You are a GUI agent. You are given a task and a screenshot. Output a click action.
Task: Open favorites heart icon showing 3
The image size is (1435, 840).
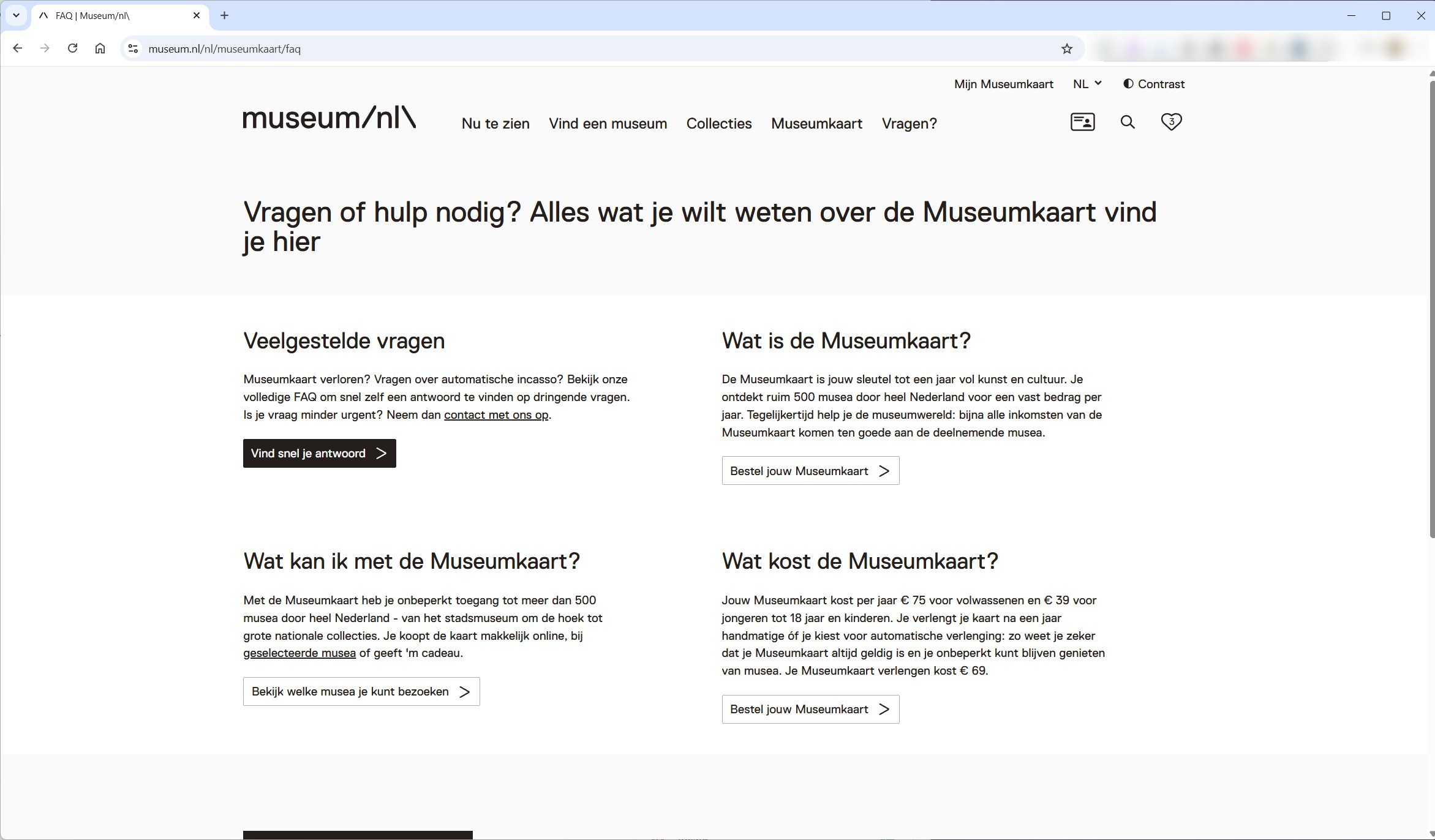1171,122
